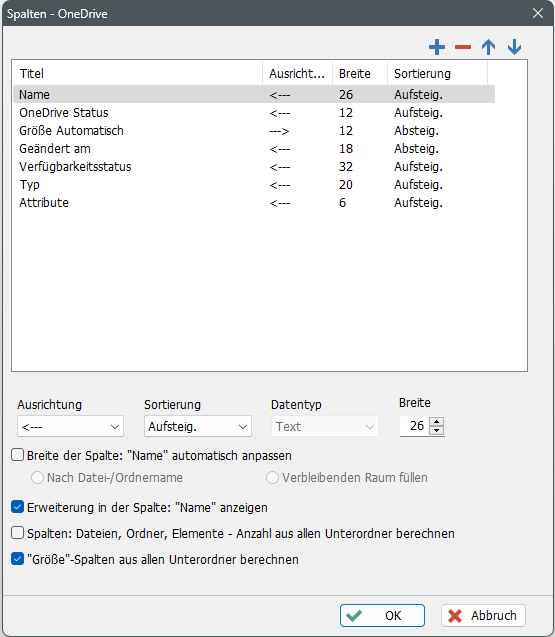Open the Ausrichtung dropdown

pyautogui.click(x=70, y=427)
